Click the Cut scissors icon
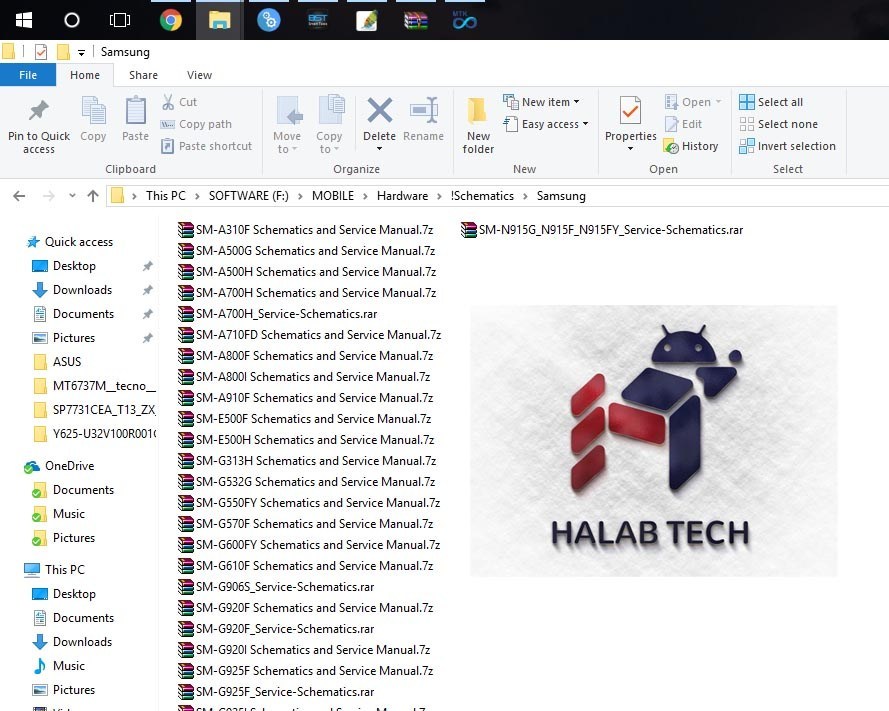The width and height of the screenshot is (889, 711). coord(168,102)
